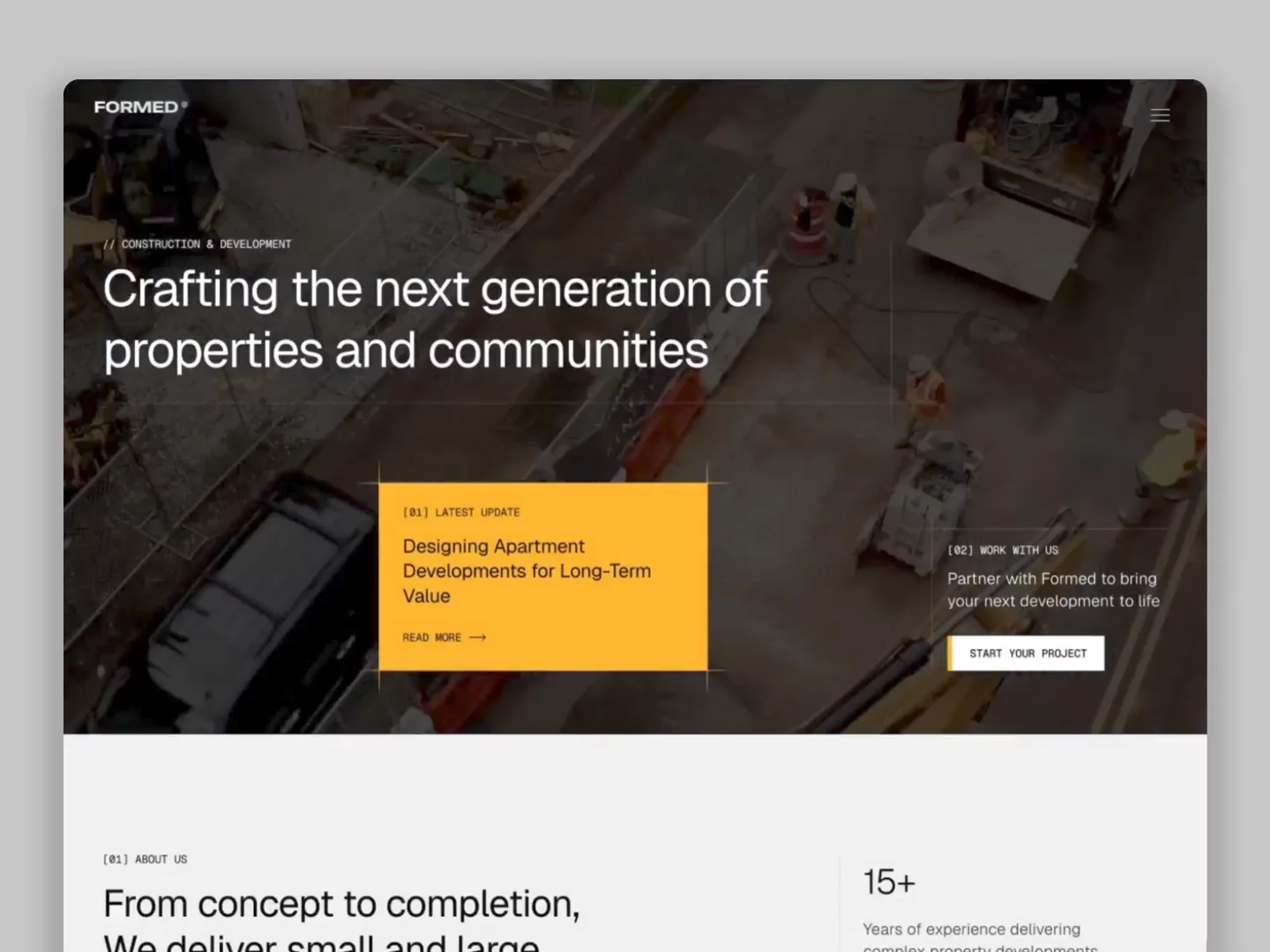1270x952 pixels.
Task: Select the yellow Latest Update card
Action: click(x=543, y=576)
